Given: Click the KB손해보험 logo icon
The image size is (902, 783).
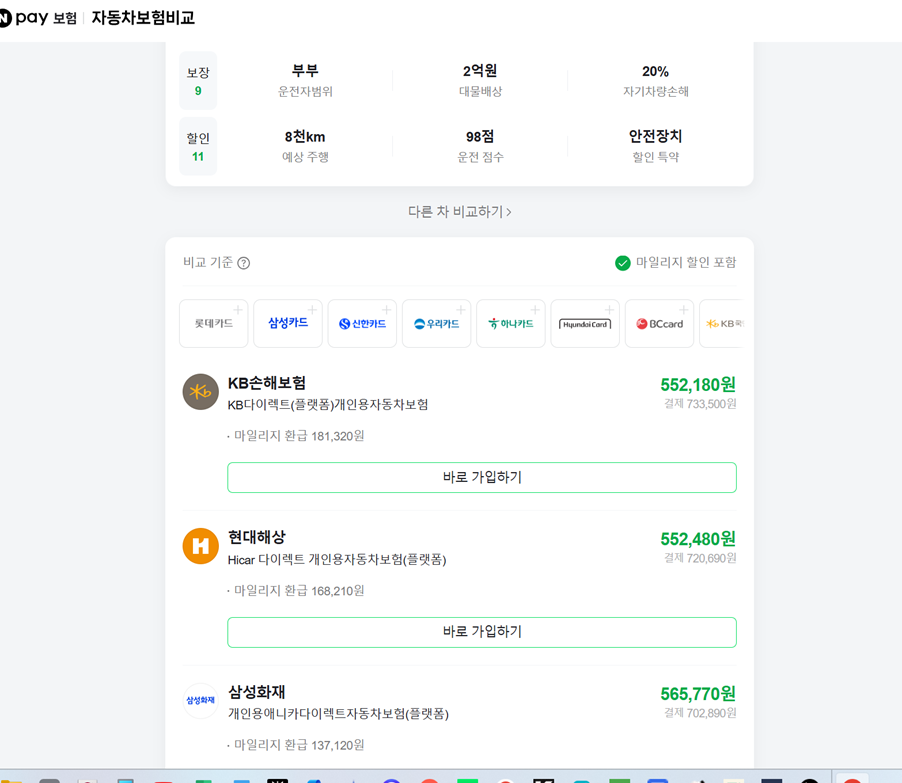Looking at the screenshot, I should click(200, 392).
